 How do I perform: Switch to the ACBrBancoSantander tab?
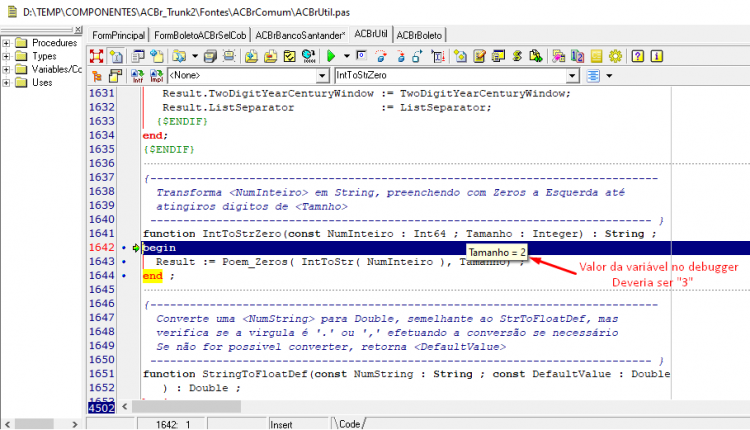tap(300, 35)
